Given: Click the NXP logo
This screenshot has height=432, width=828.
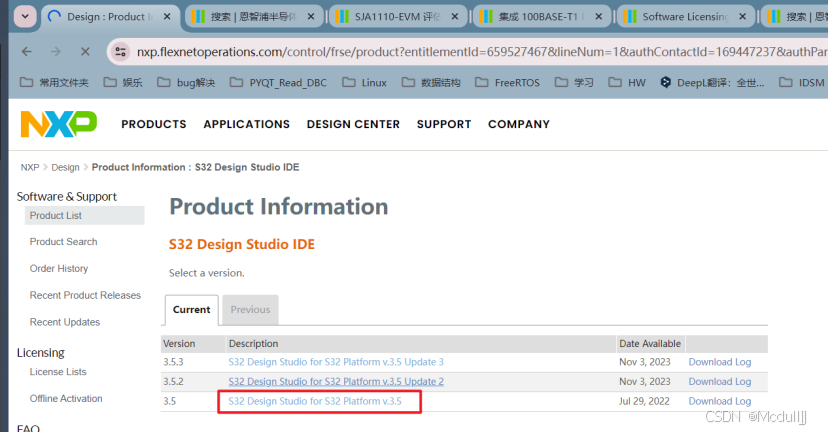Looking at the screenshot, I should 59,124.
